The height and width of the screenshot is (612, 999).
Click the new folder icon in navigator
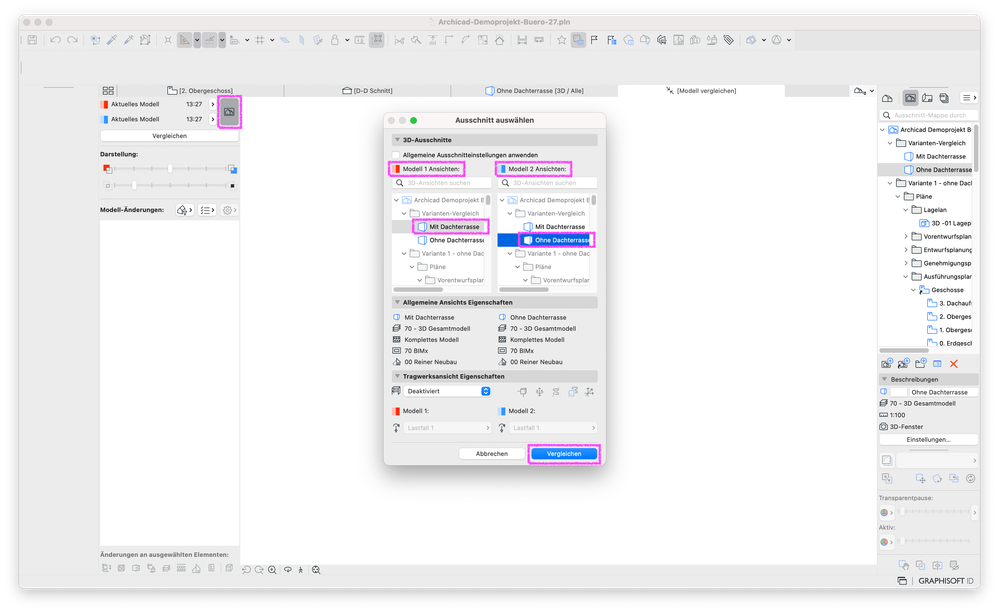921,364
